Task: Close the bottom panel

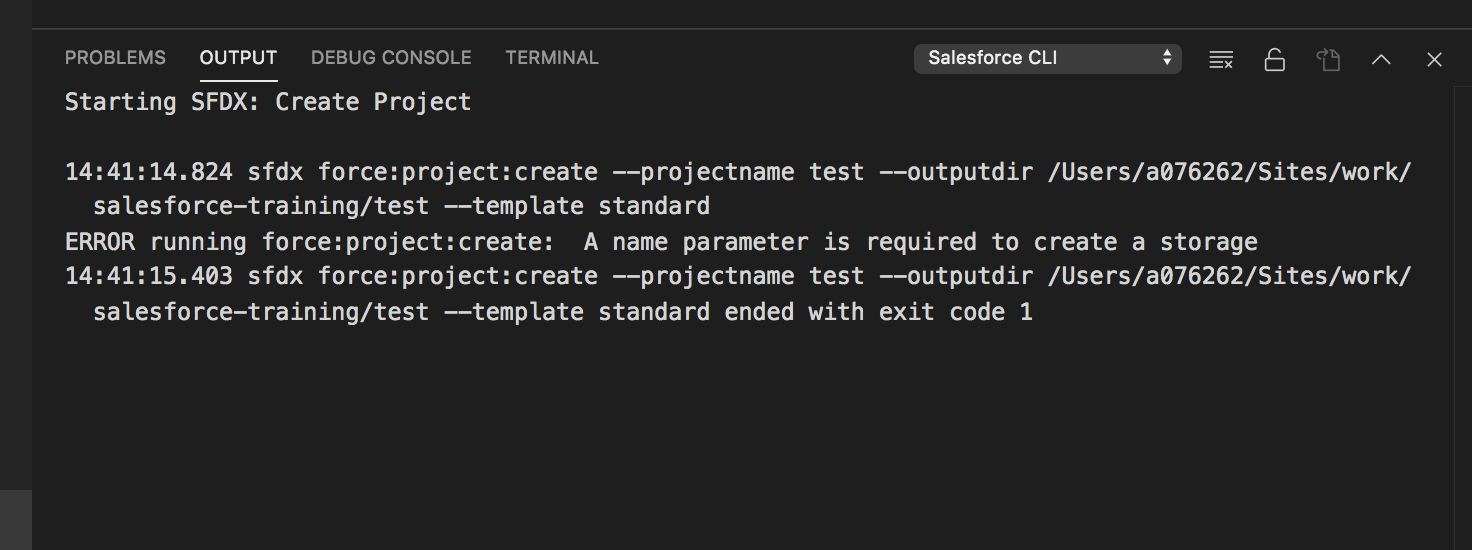Action: 1434,59
